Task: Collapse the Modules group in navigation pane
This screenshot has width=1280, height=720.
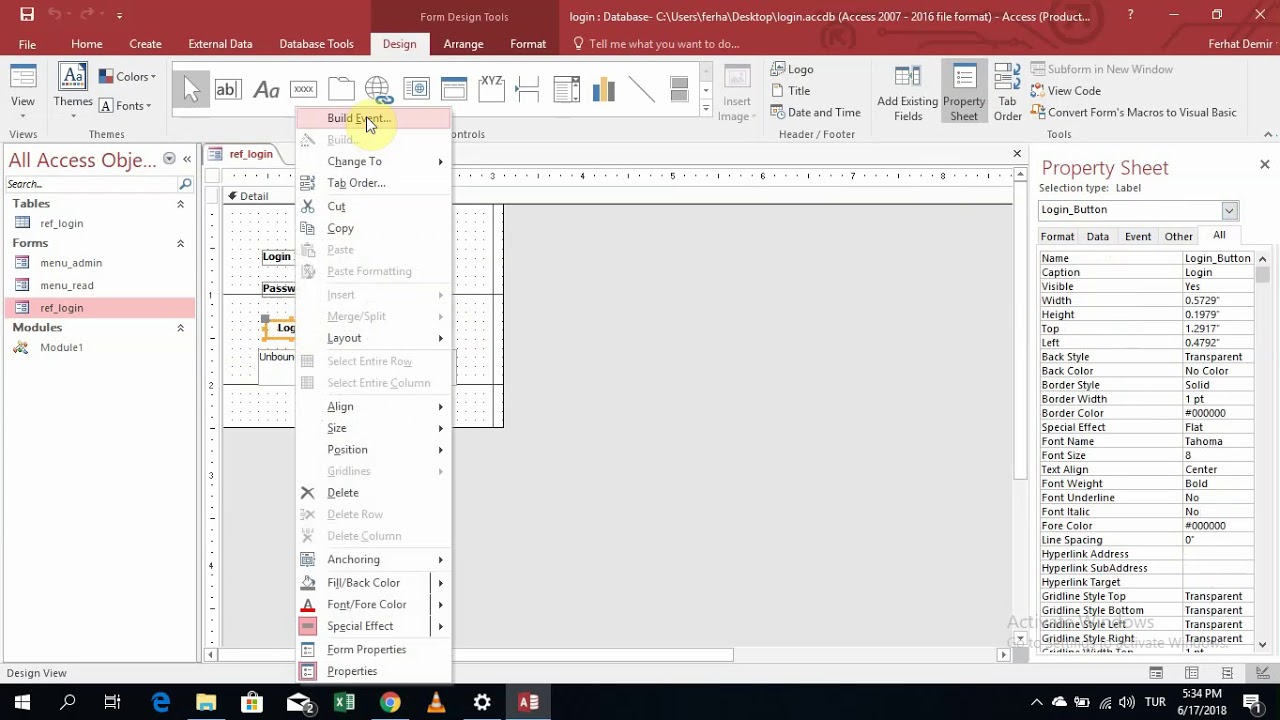Action: tap(180, 328)
